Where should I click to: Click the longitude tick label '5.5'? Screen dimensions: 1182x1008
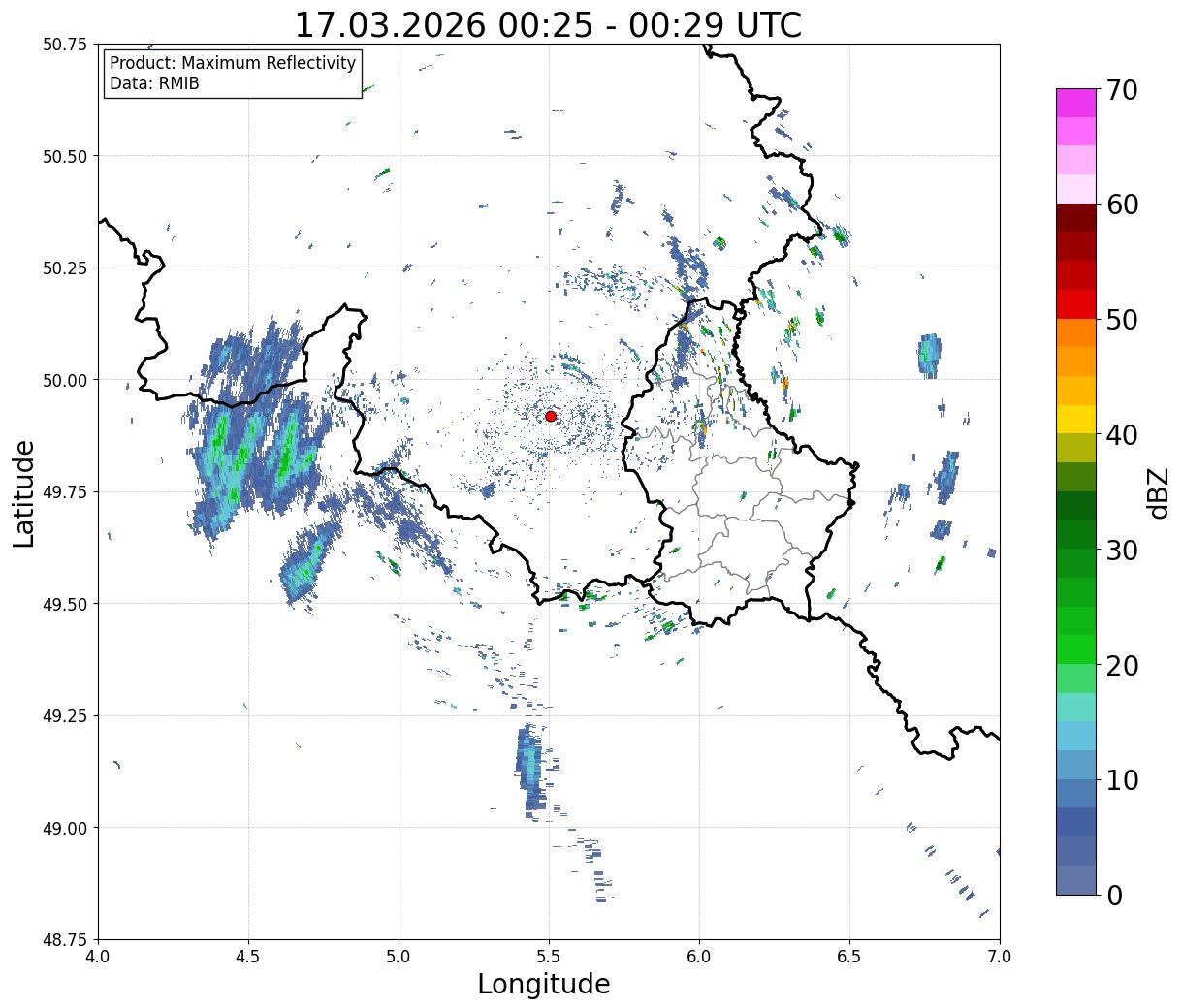click(x=549, y=957)
